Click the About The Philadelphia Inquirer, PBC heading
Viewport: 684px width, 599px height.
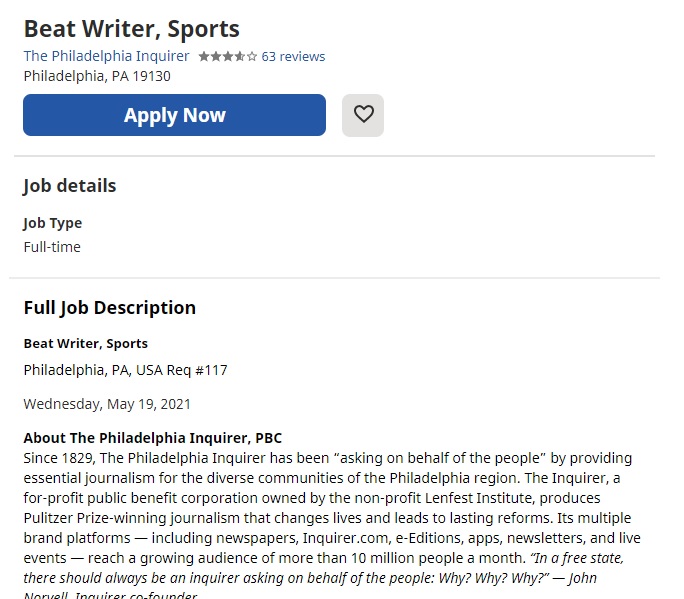point(153,438)
